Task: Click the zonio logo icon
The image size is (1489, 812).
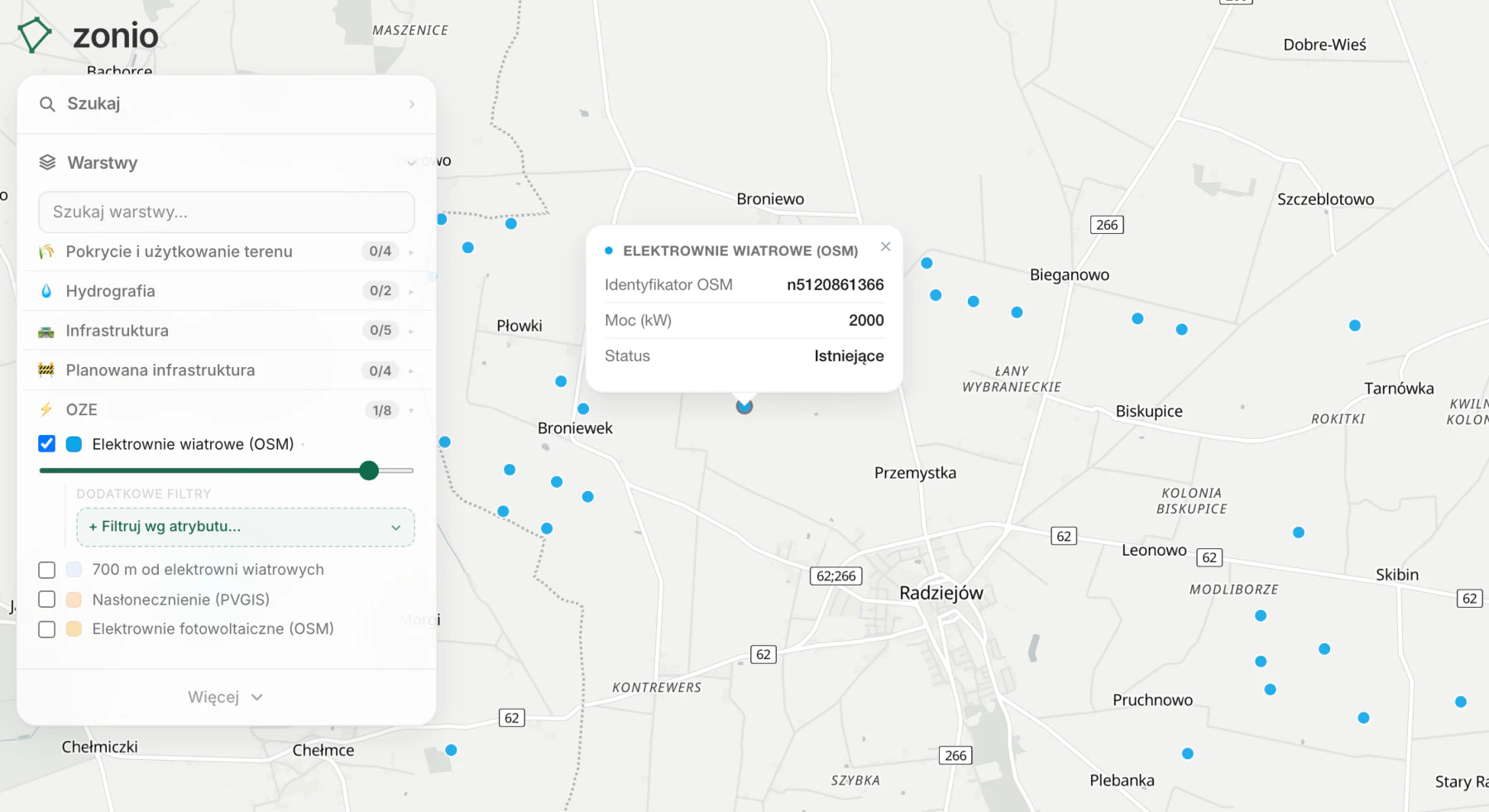Action: (x=34, y=36)
